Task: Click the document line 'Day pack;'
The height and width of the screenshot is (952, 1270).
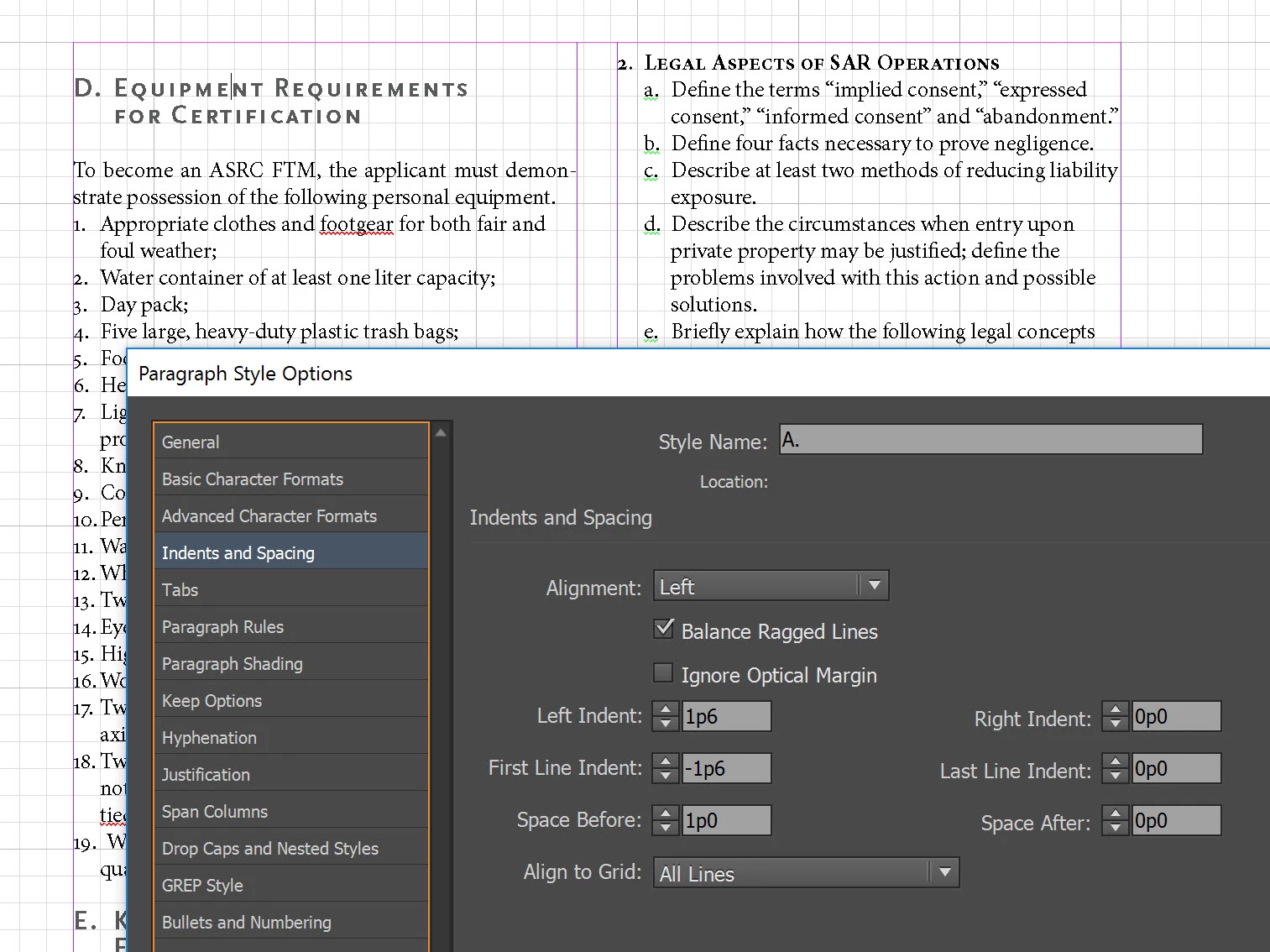Action: coord(144,305)
